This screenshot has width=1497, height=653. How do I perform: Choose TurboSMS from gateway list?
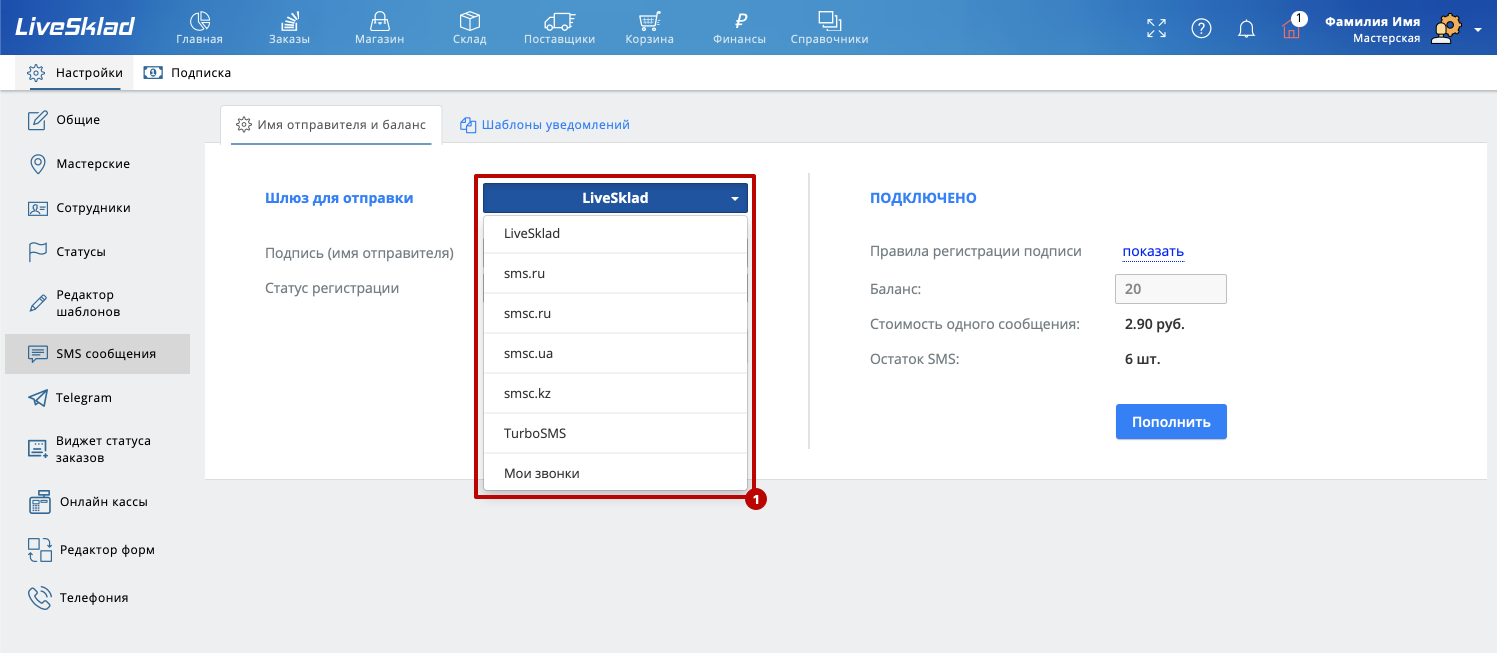pos(615,433)
